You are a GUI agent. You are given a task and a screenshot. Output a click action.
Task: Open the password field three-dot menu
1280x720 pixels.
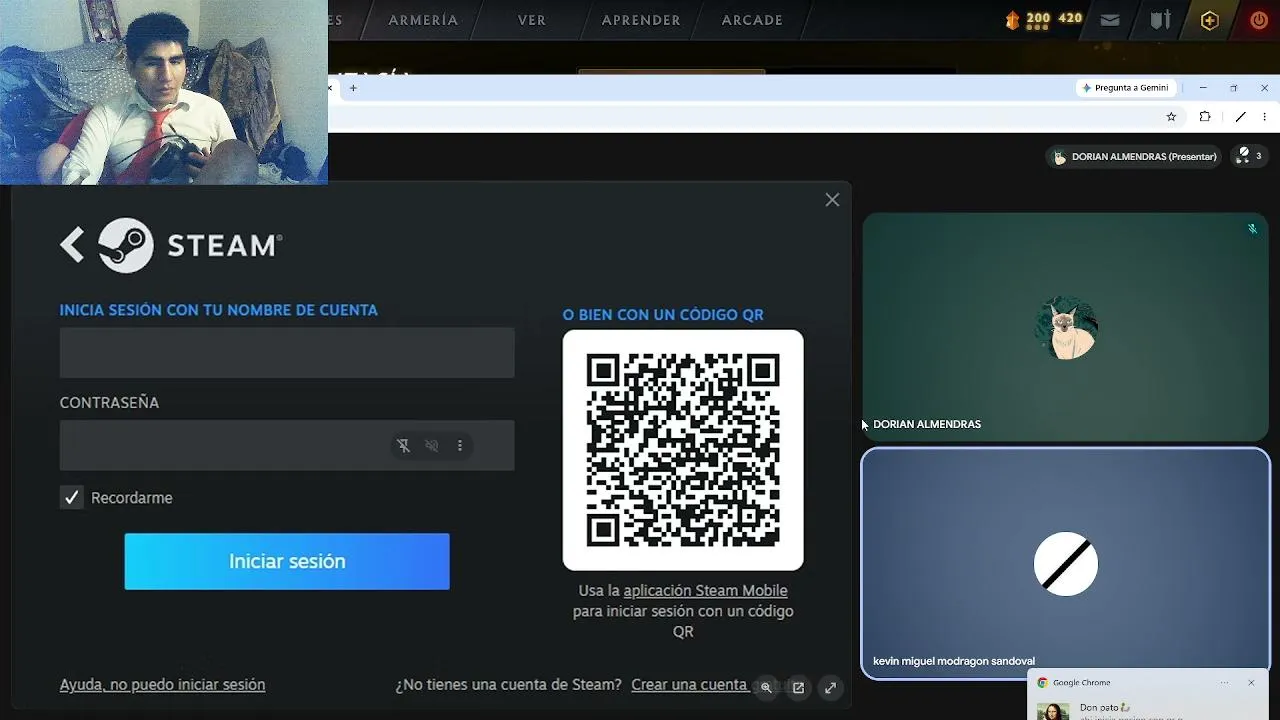(x=460, y=446)
